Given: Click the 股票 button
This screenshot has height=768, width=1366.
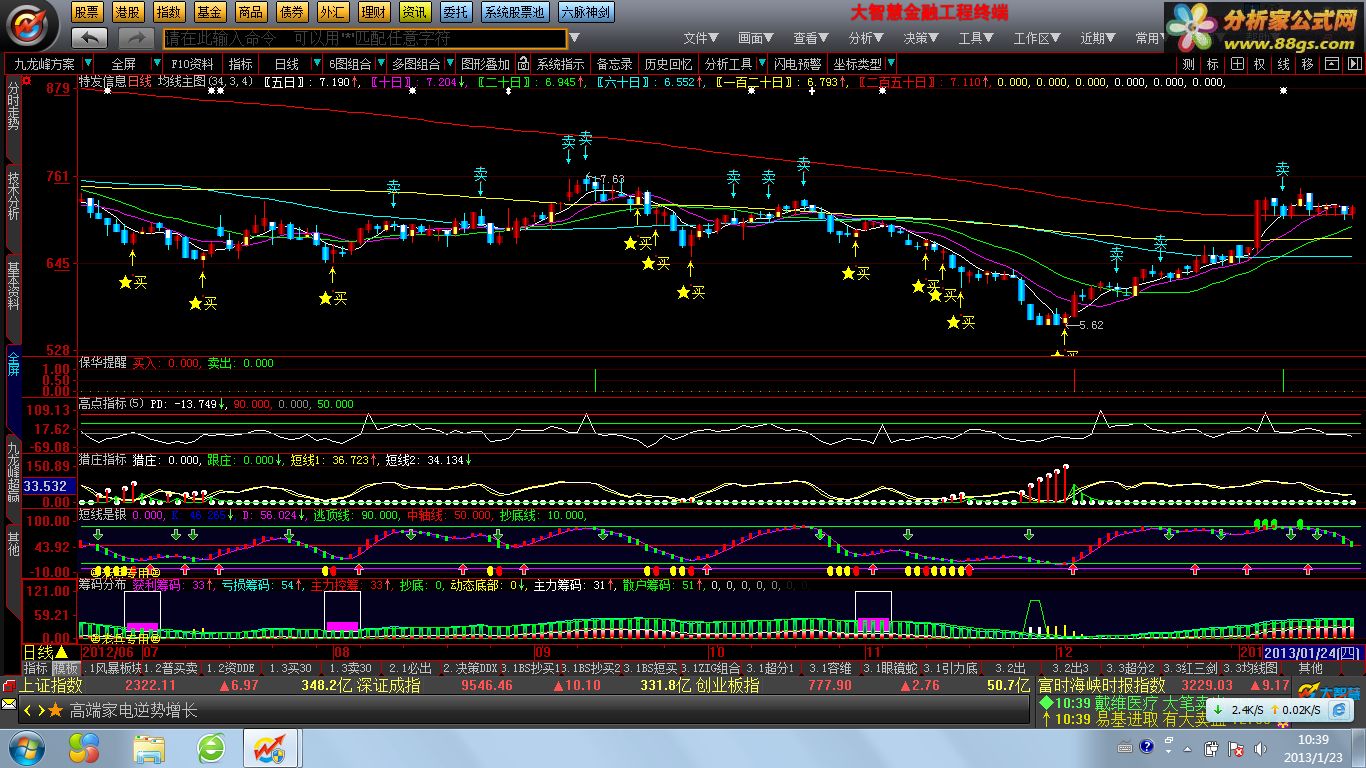Looking at the screenshot, I should tap(88, 12).
